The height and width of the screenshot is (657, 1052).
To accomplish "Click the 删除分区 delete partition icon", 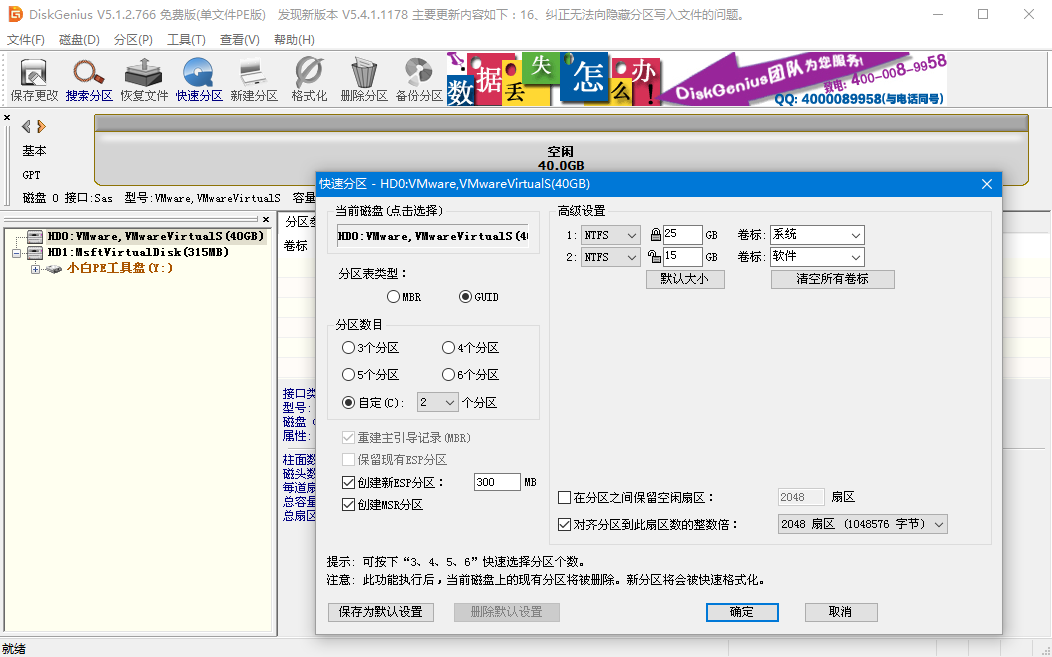I will (x=364, y=80).
